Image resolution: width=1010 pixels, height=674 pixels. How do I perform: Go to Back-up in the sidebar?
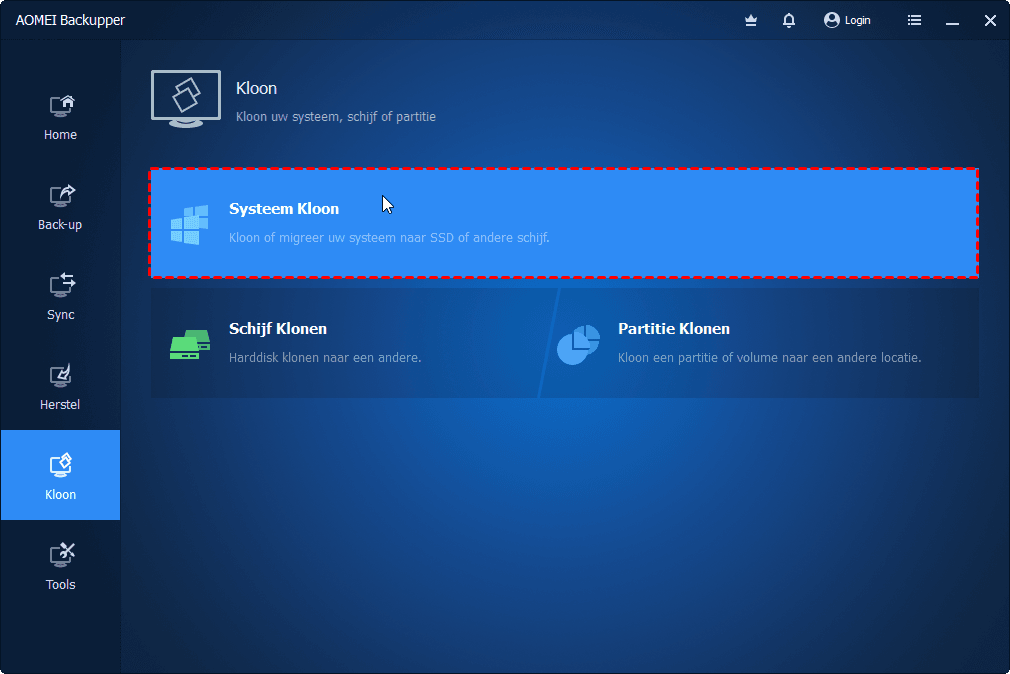coord(60,206)
